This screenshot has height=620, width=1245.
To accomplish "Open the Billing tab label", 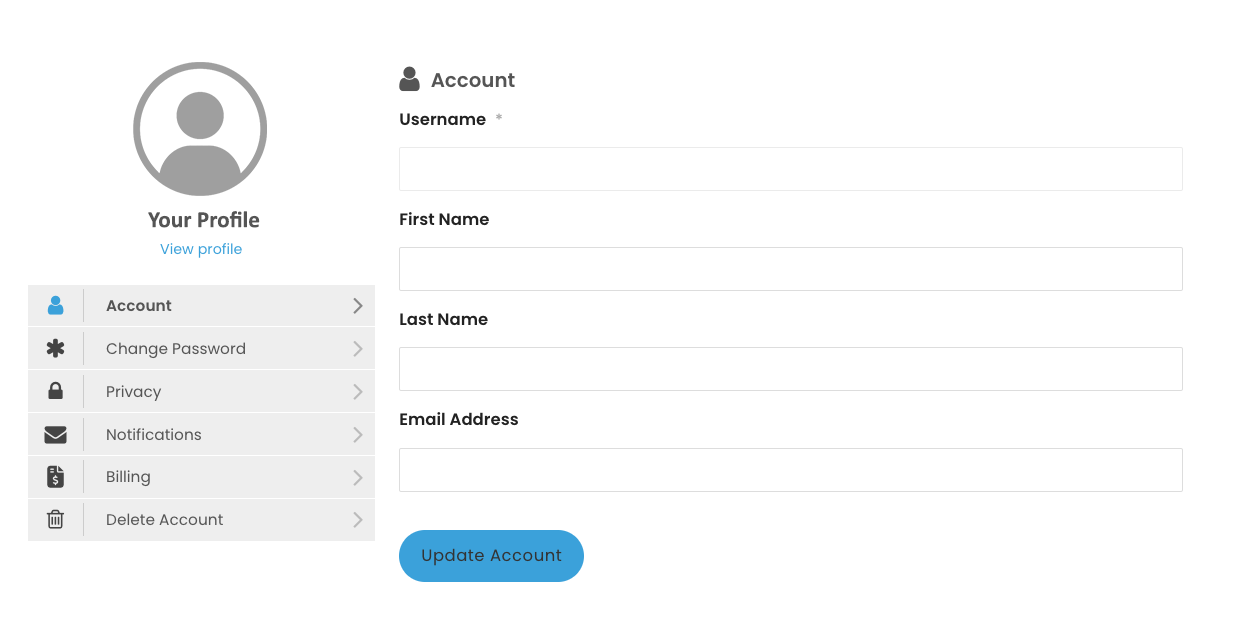I will [128, 477].
